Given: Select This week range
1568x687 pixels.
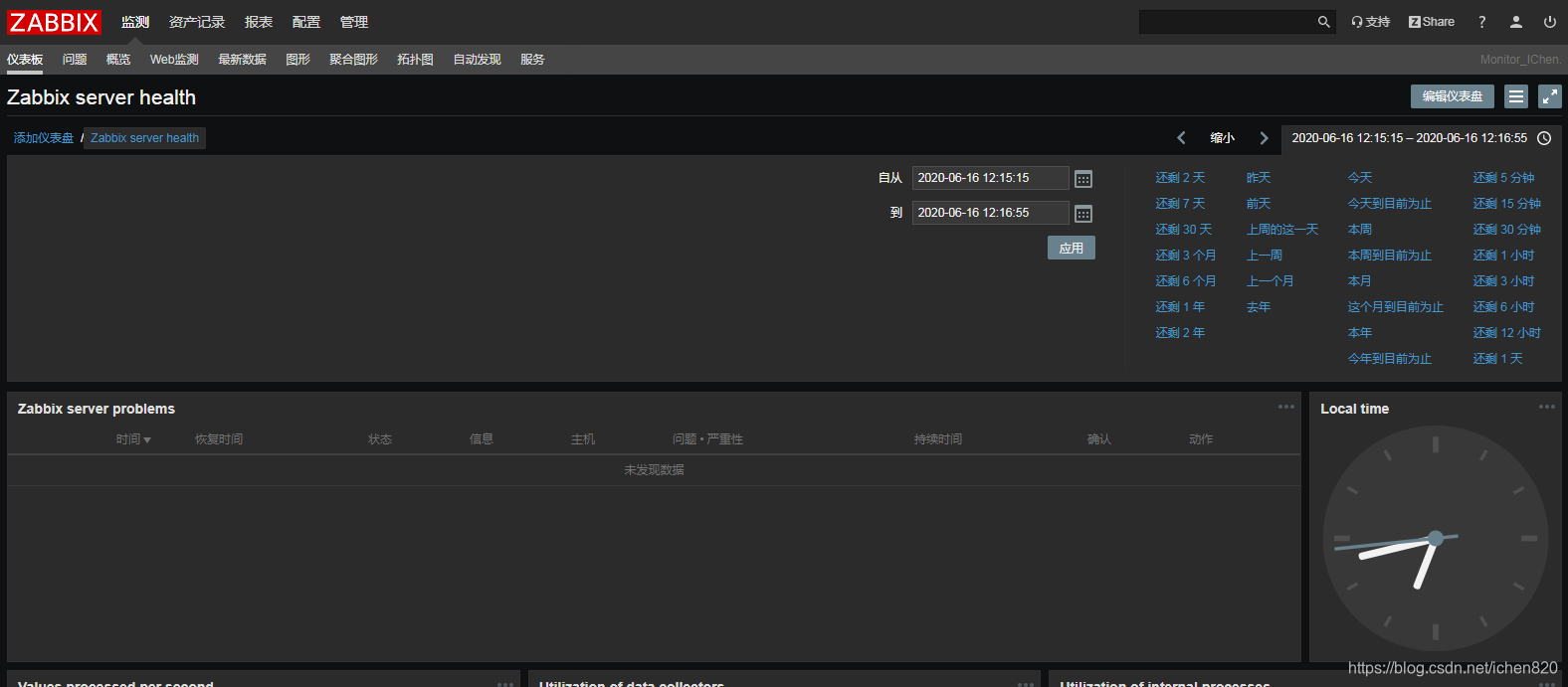Looking at the screenshot, I should pyautogui.click(x=1360, y=230).
